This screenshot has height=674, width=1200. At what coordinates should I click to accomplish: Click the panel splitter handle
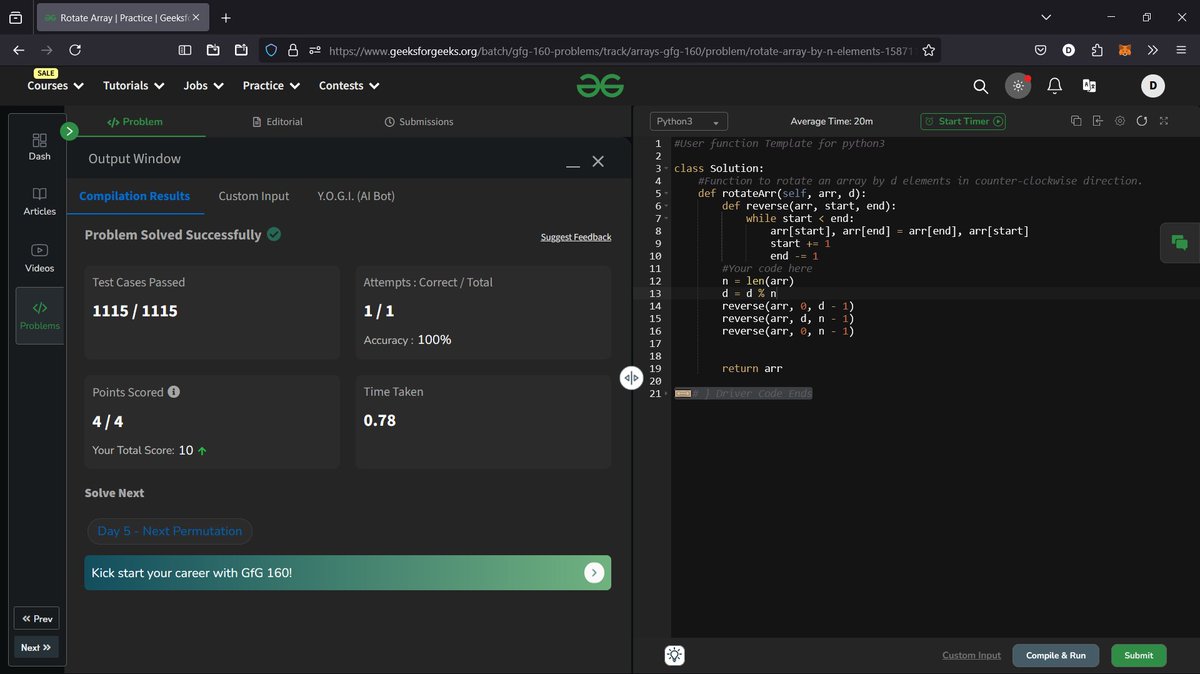(632, 378)
